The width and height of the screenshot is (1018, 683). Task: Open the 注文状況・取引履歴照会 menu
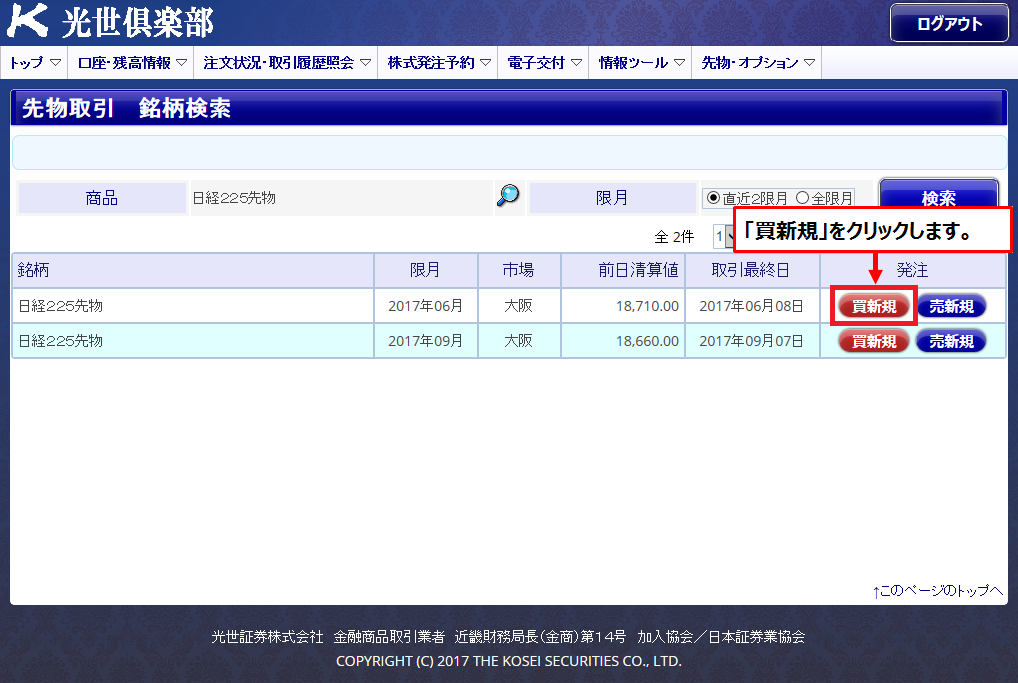click(286, 62)
